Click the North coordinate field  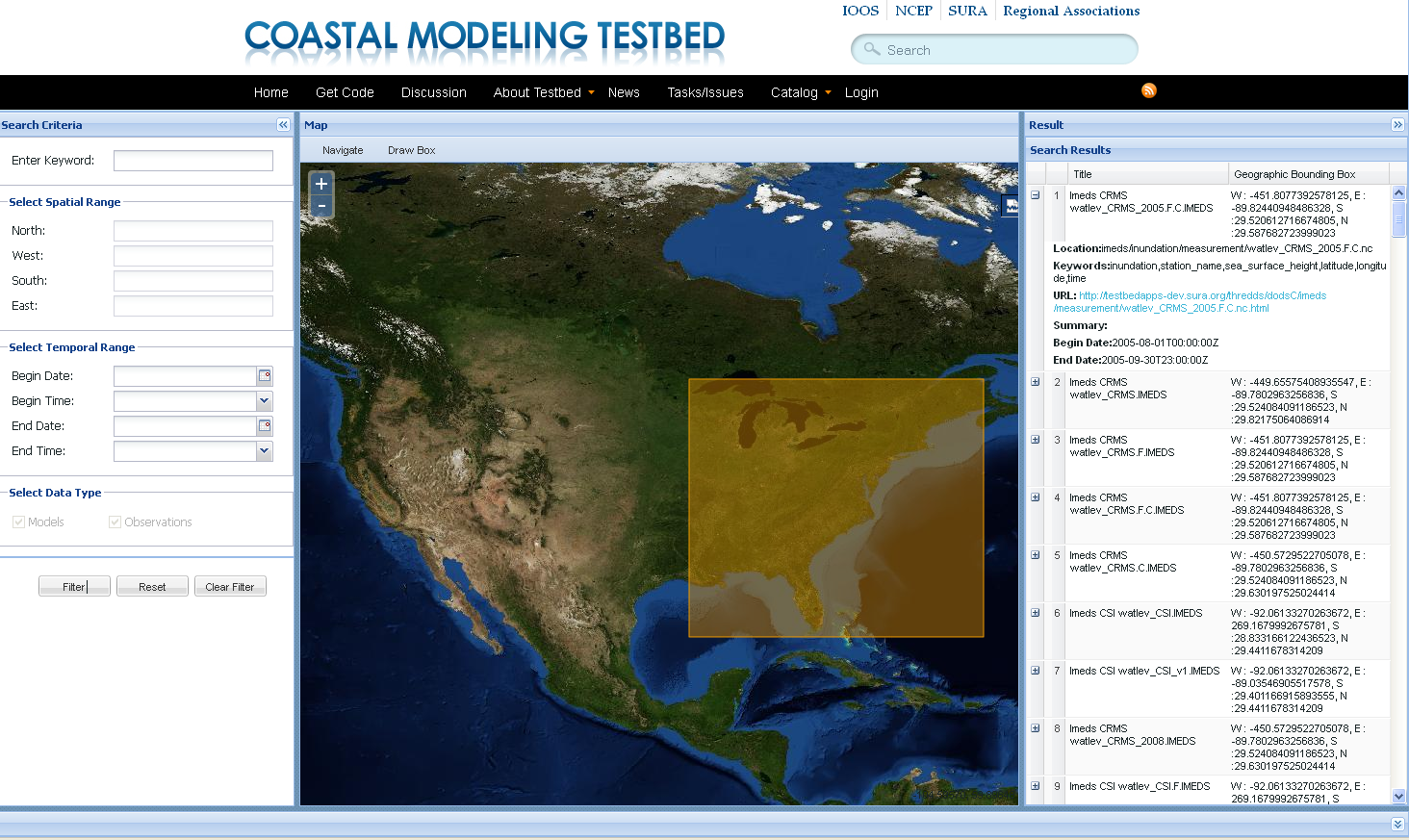pos(193,231)
